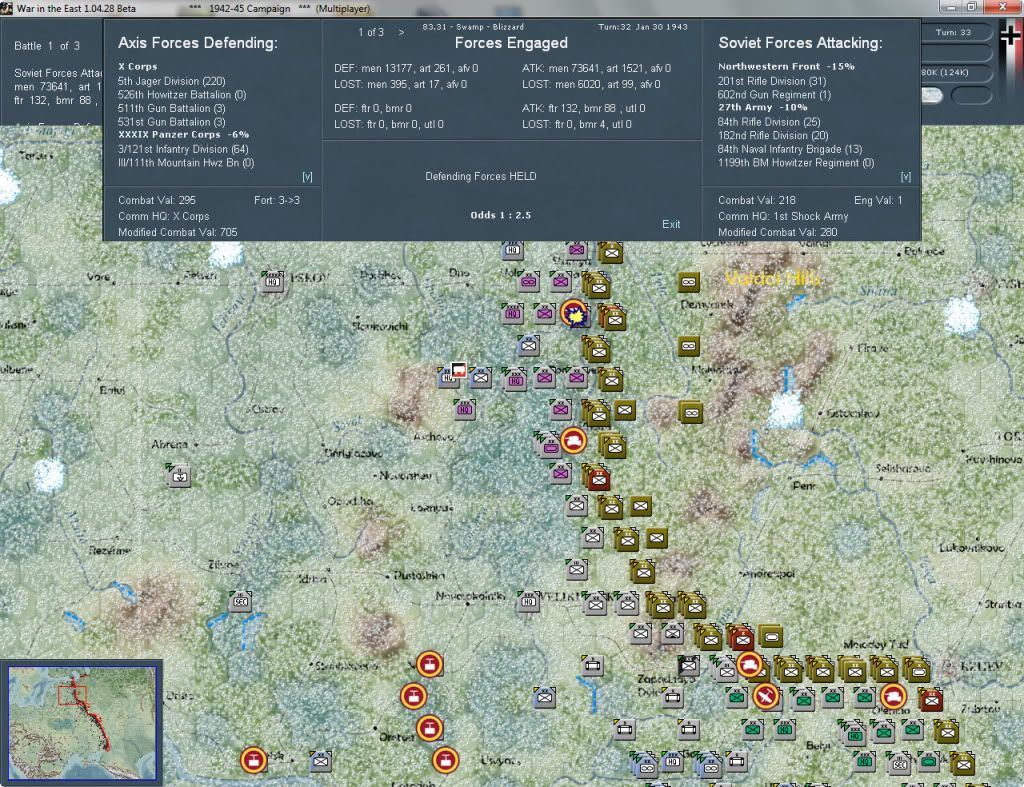Select the purple XXXX HQ counter left of the battle marker

513,313
